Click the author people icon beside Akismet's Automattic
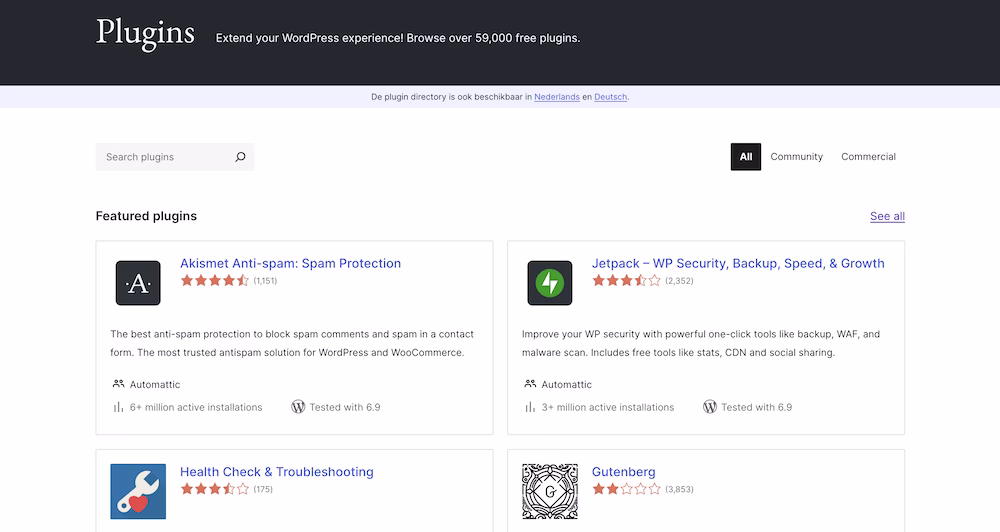This screenshot has height=532, width=1000. (x=118, y=384)
